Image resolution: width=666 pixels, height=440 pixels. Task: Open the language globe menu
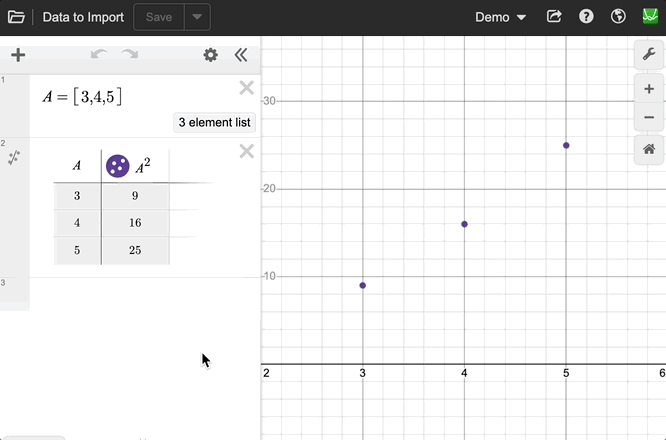618,17
